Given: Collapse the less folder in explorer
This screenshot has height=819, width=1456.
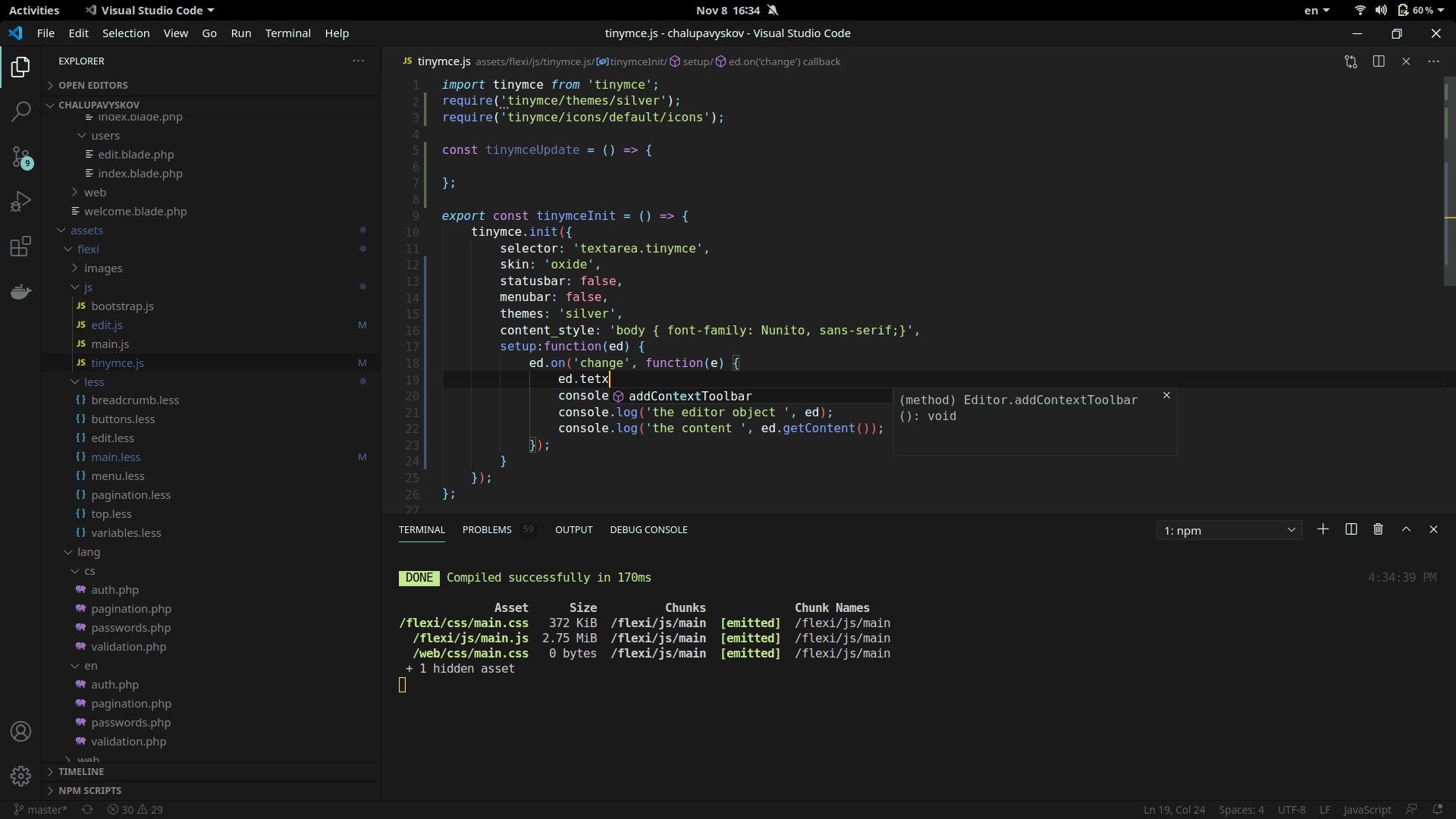Looking at the screenshot, I should pos(94,381).
